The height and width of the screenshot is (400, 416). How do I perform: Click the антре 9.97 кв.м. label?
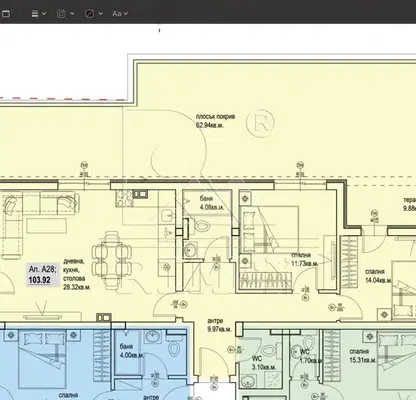(219, 325)
